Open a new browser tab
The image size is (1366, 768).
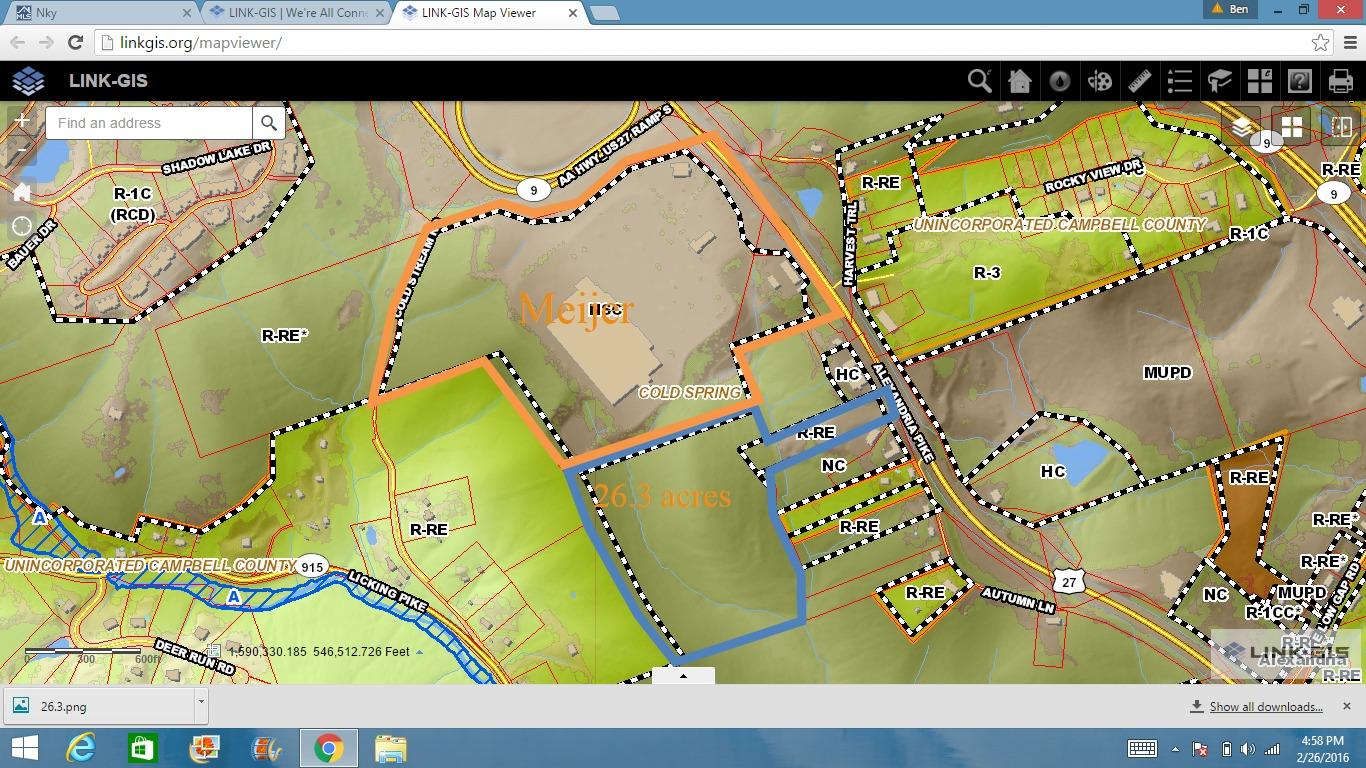pyautogui.click(x=605, y=13)
